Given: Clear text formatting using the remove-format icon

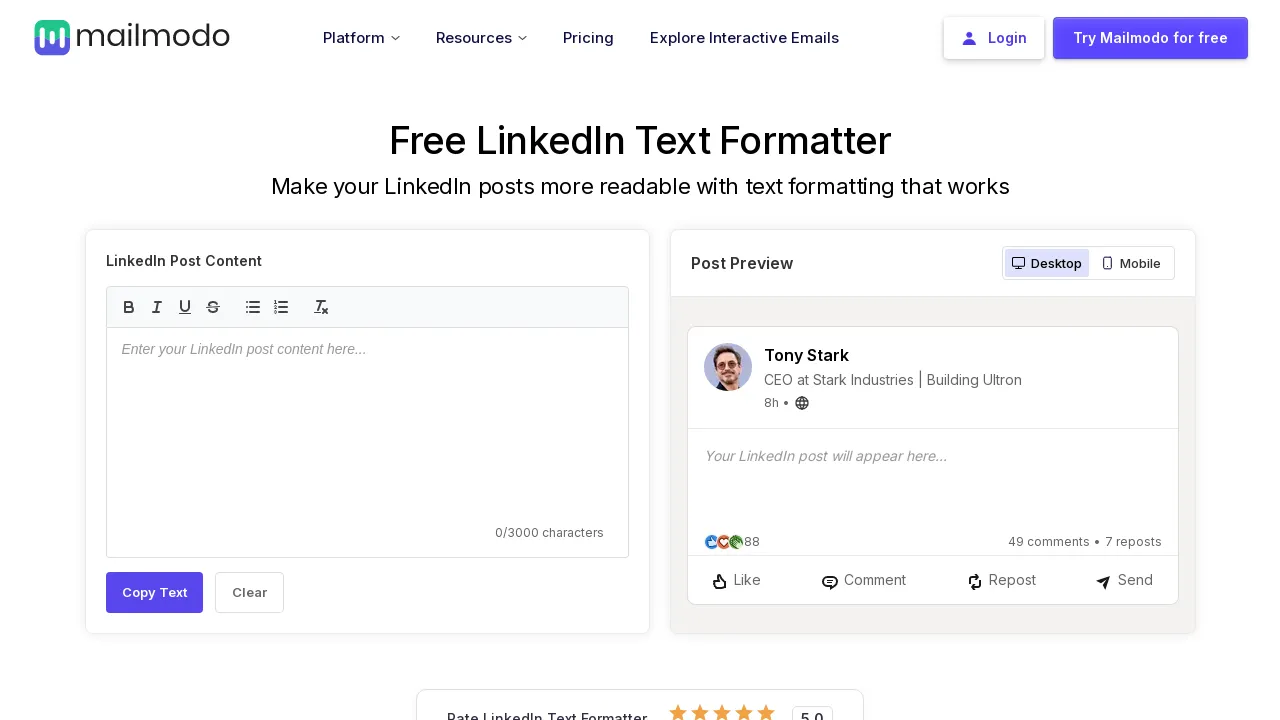Looking at the screenshot, I should (321, 307).
